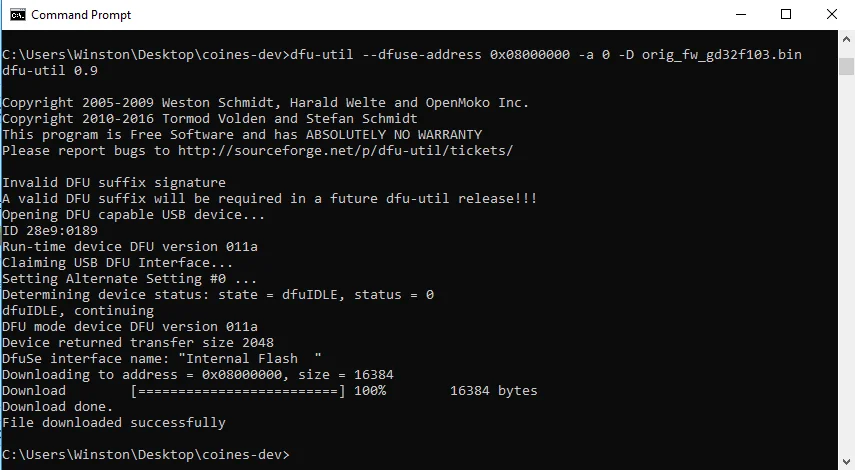Click the scrollbar up arrow
Screen dimensions: 855x470
pyautogui.click(x=846, y=39)
